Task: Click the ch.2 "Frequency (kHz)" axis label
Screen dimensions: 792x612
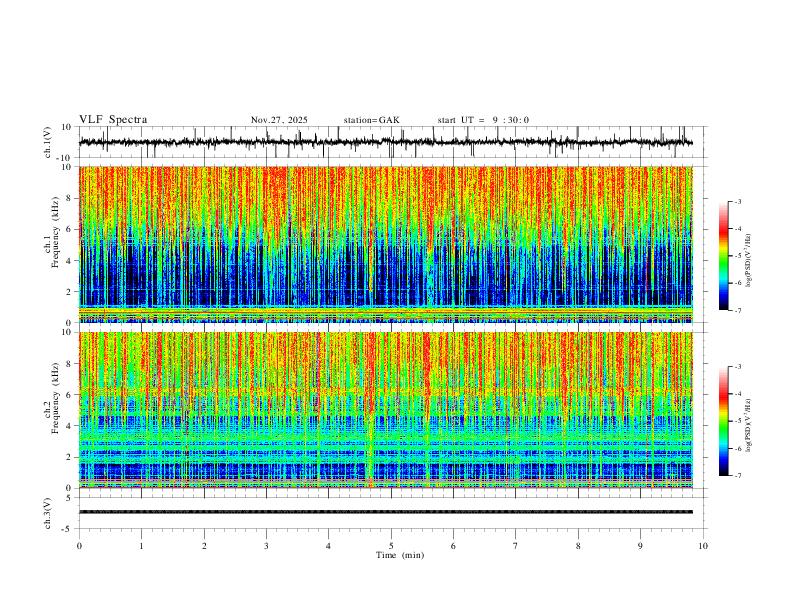Action: [55, 398]
